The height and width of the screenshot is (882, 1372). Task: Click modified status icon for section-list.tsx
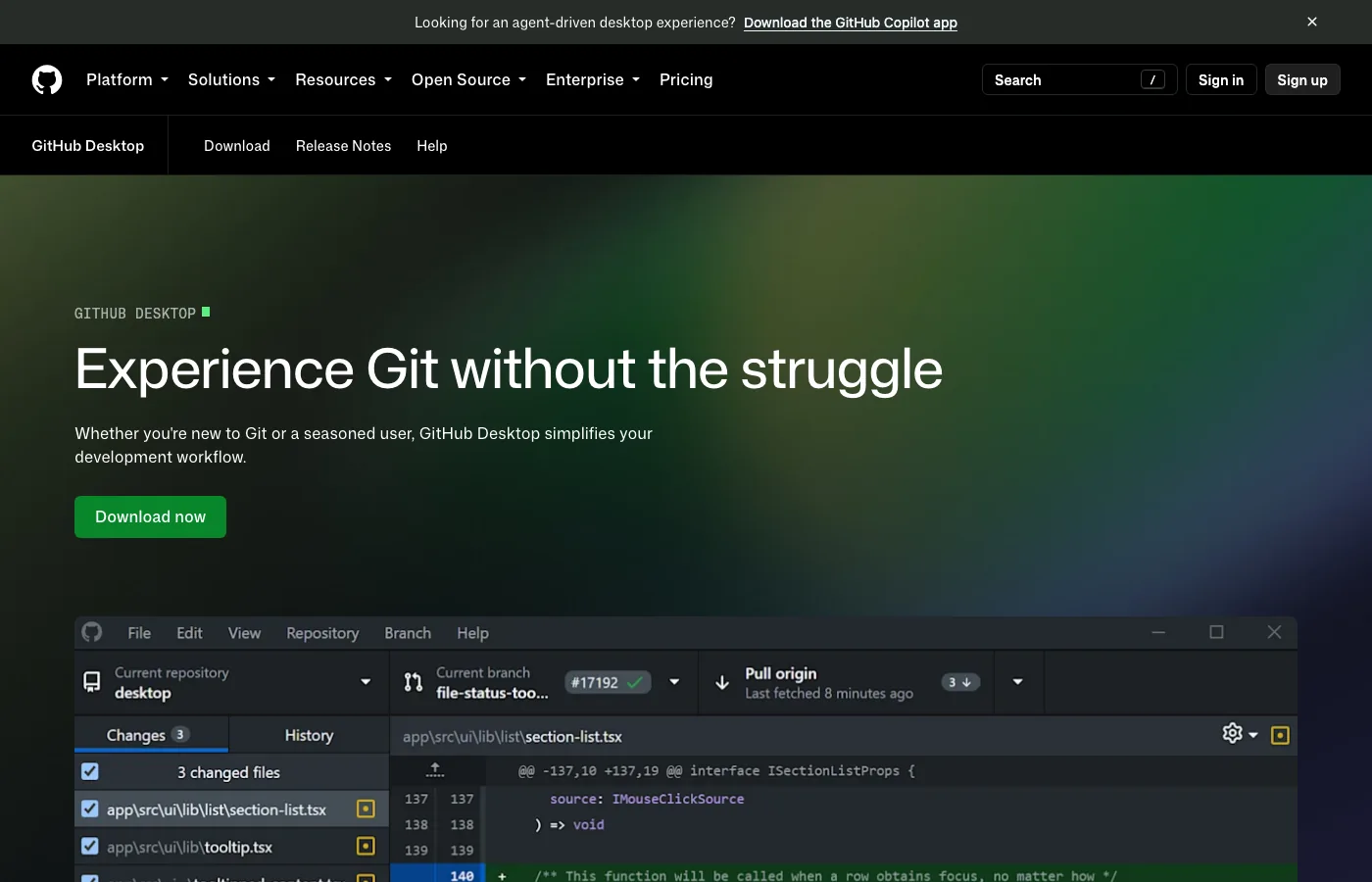366,808
